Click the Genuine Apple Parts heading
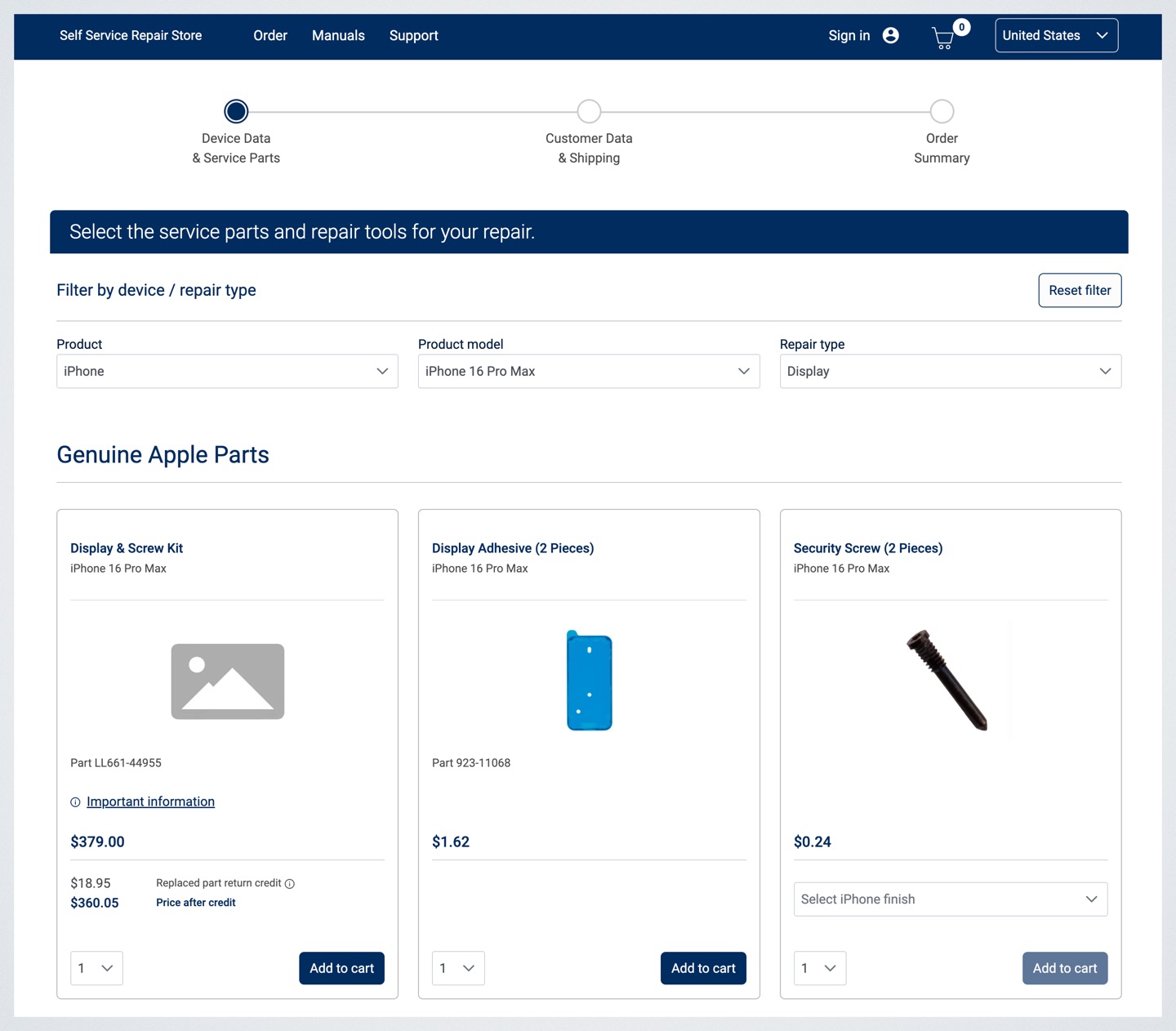 click(163, 454)
